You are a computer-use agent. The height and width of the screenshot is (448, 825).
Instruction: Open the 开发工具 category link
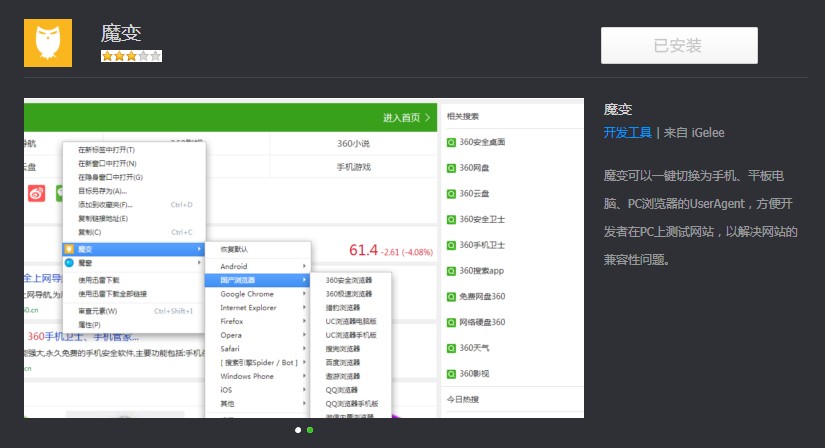point(627,133)
